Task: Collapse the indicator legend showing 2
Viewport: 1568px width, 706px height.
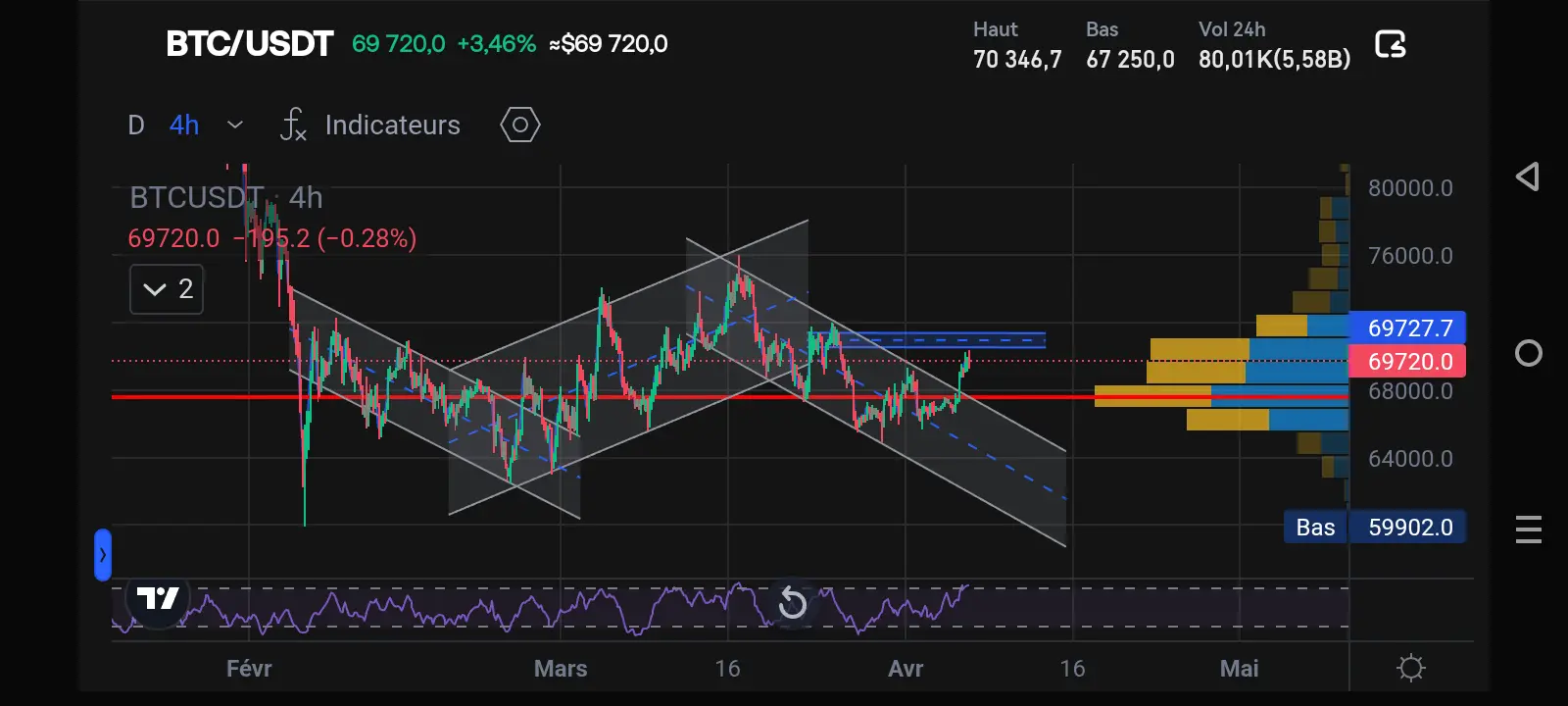Action: click(x=167, y=289)
